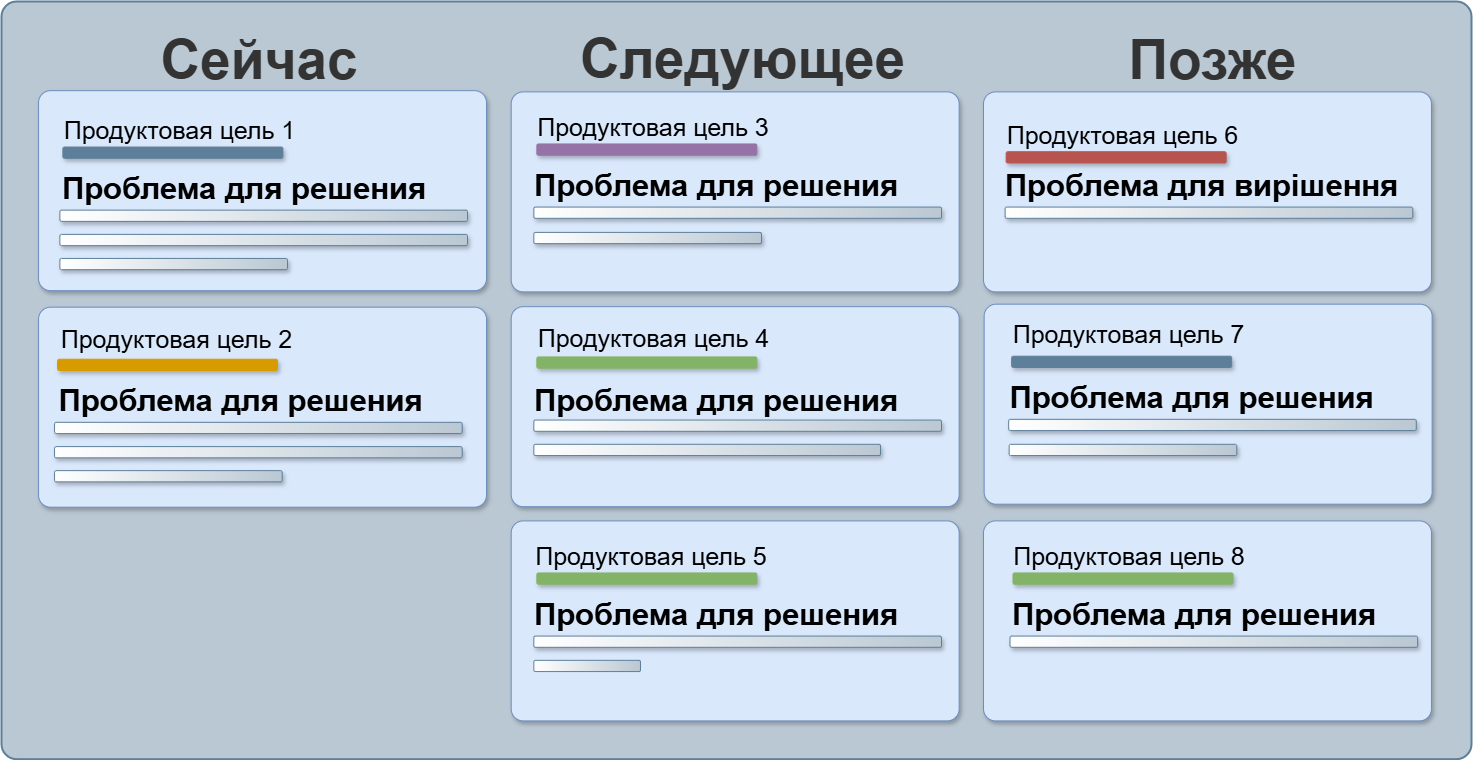Select the blue bar under Продуктовая цель 1

172,153
